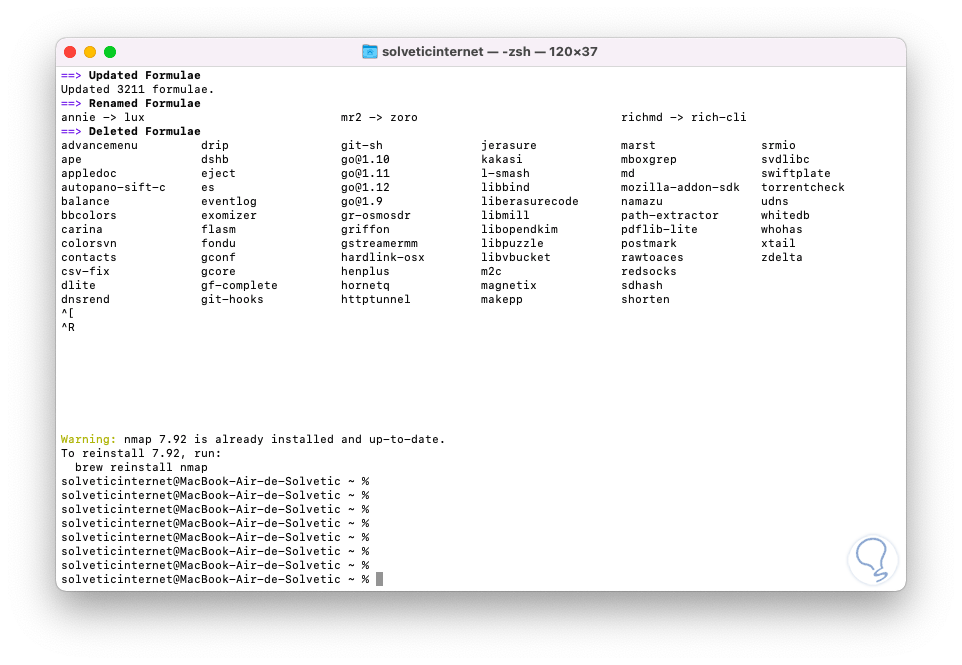Viewport: 962px width, 665px height.
Task: Click the 'redsocks' formula name
Action: 648,271
